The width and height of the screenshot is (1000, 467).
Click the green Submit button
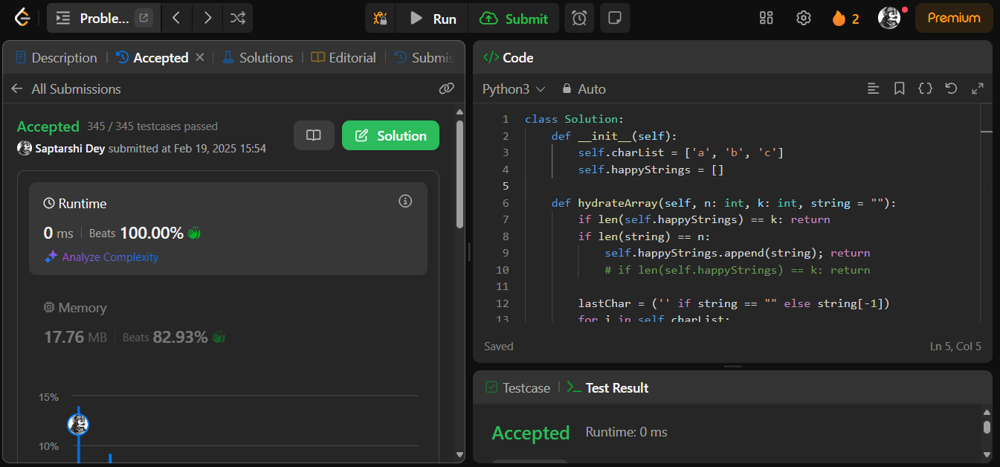click(x=514, y=18)
